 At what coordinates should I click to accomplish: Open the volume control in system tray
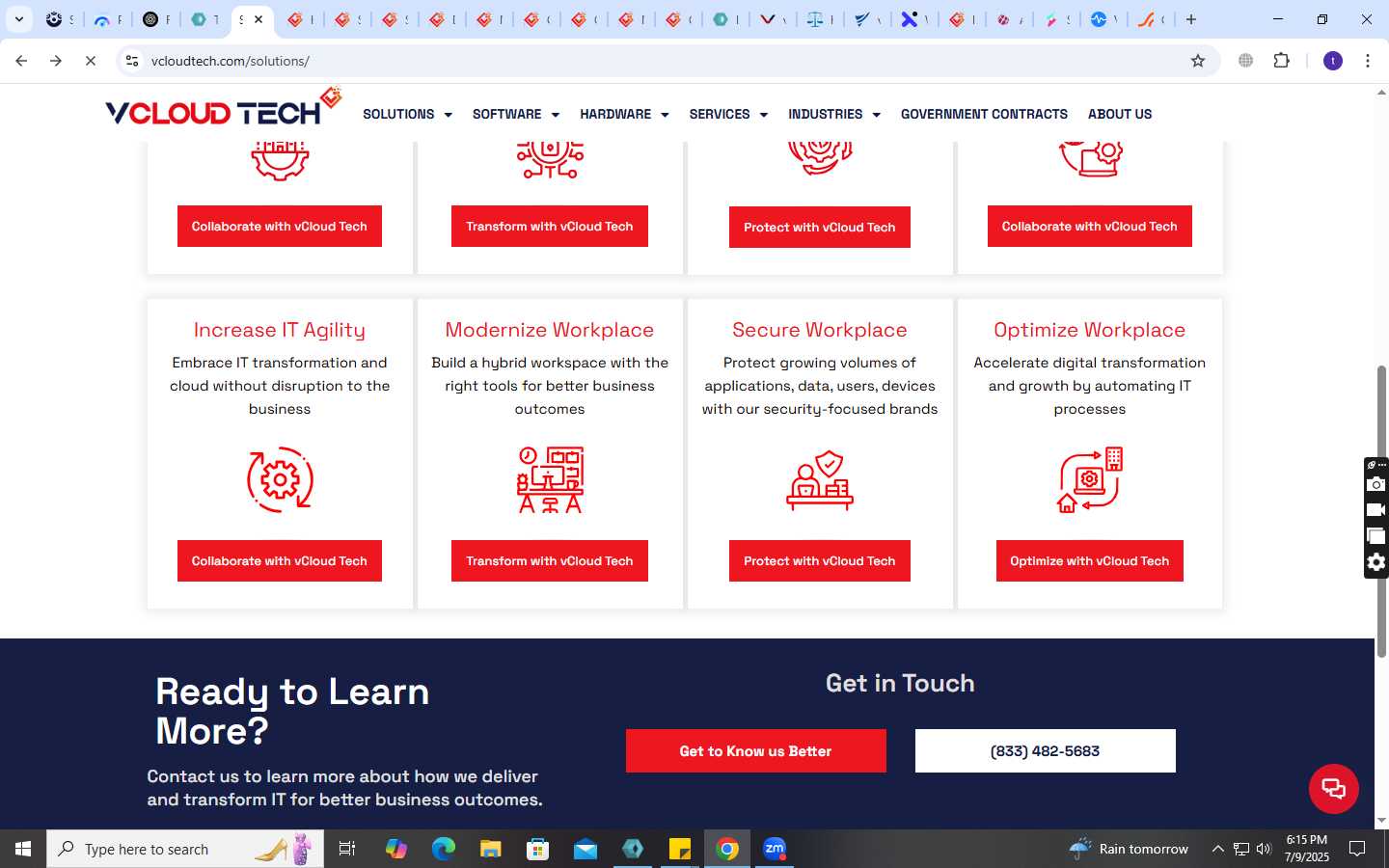[1264, 849]
